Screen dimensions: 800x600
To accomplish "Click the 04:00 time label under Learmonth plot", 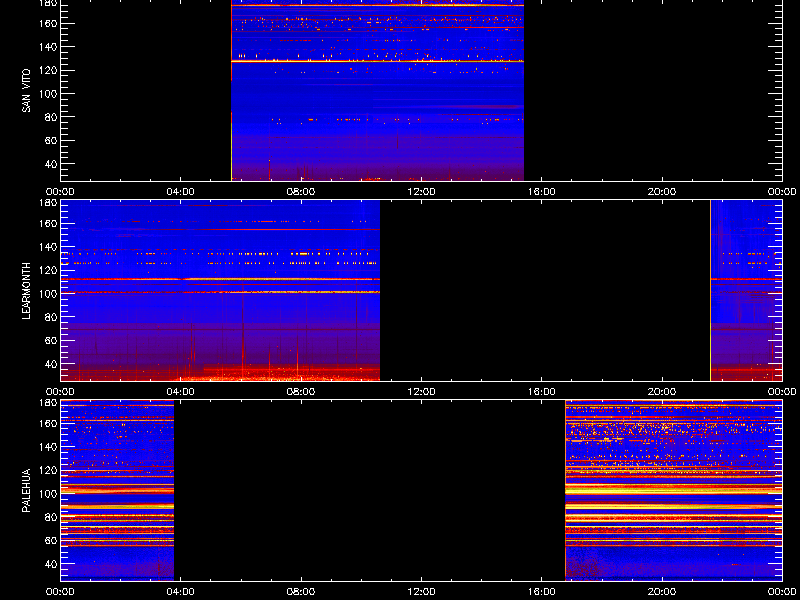I will pyautogui.click(x=181, y=392).
